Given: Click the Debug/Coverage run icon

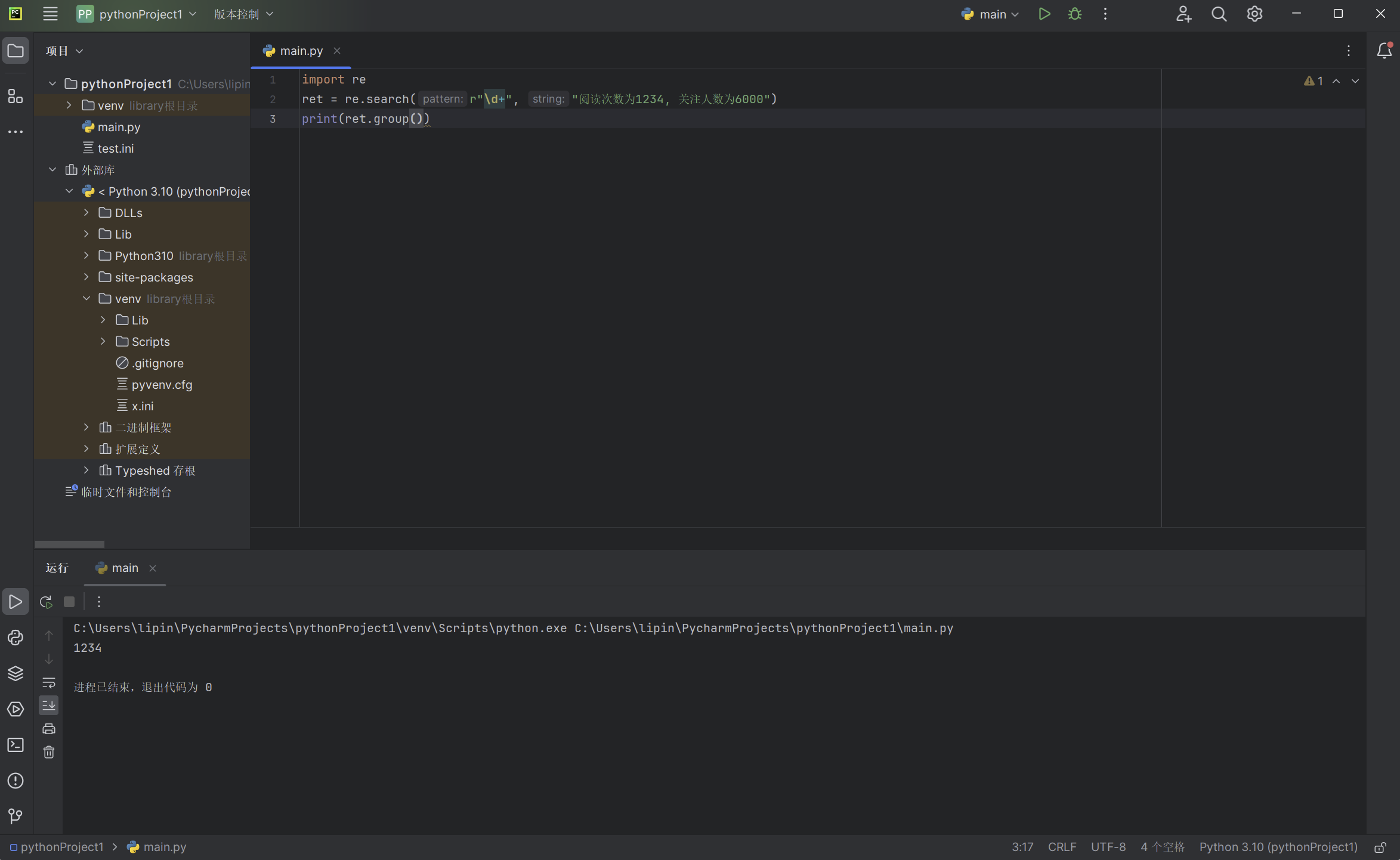Looking at the screenshot, I should point(1075,14).
